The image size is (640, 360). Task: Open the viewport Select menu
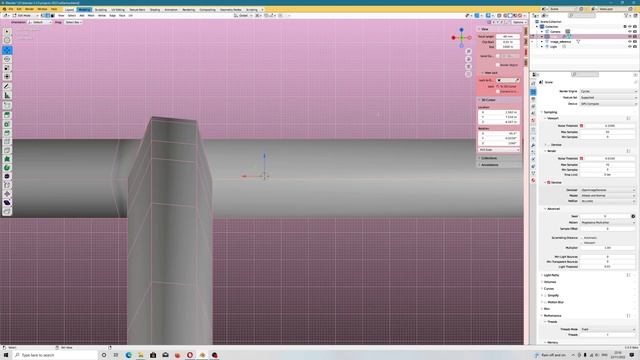72,16
